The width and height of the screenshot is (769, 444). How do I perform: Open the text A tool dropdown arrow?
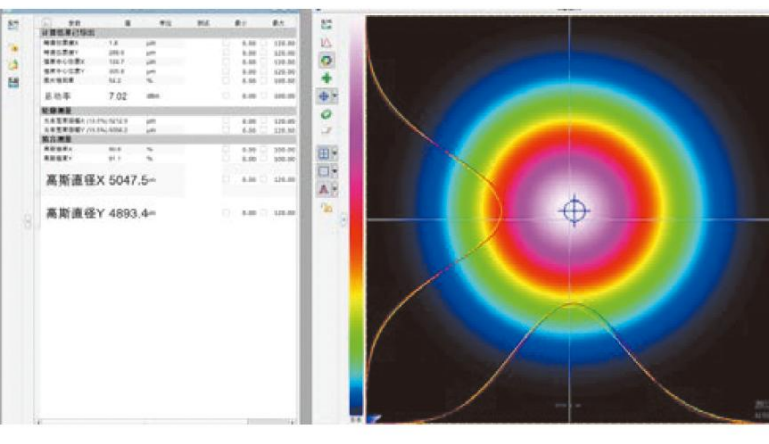click(x=335, y=189)
